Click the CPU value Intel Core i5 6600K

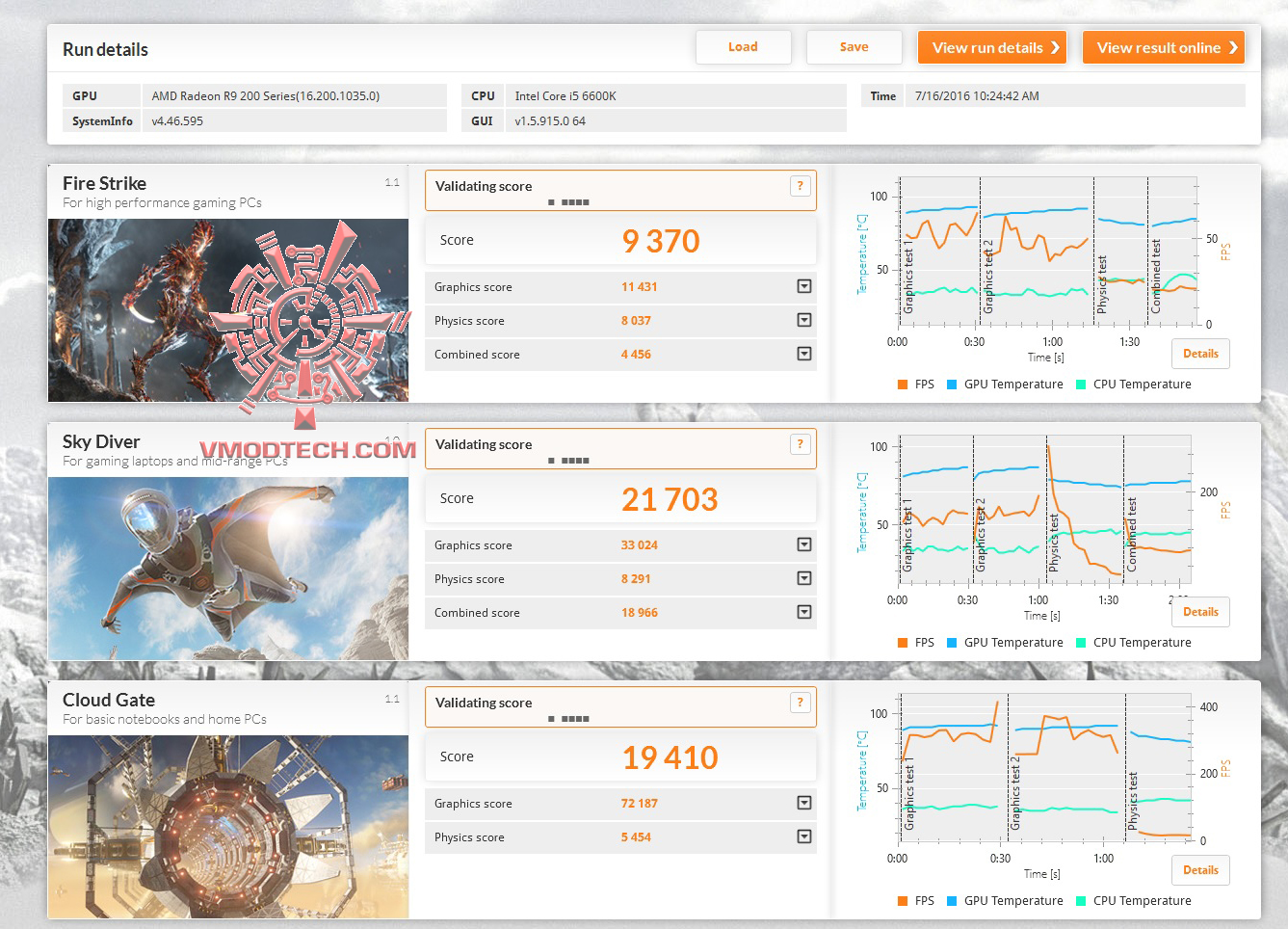[x=565, y=96]
